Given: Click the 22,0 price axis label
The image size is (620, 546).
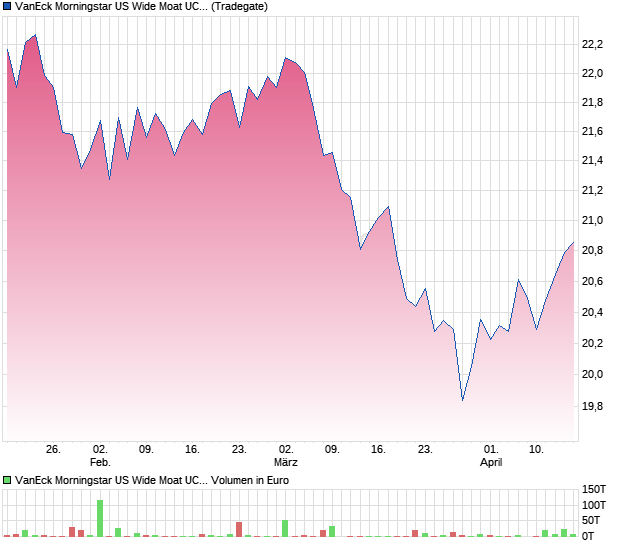Looking at the screenshot, I should [592, 74].
